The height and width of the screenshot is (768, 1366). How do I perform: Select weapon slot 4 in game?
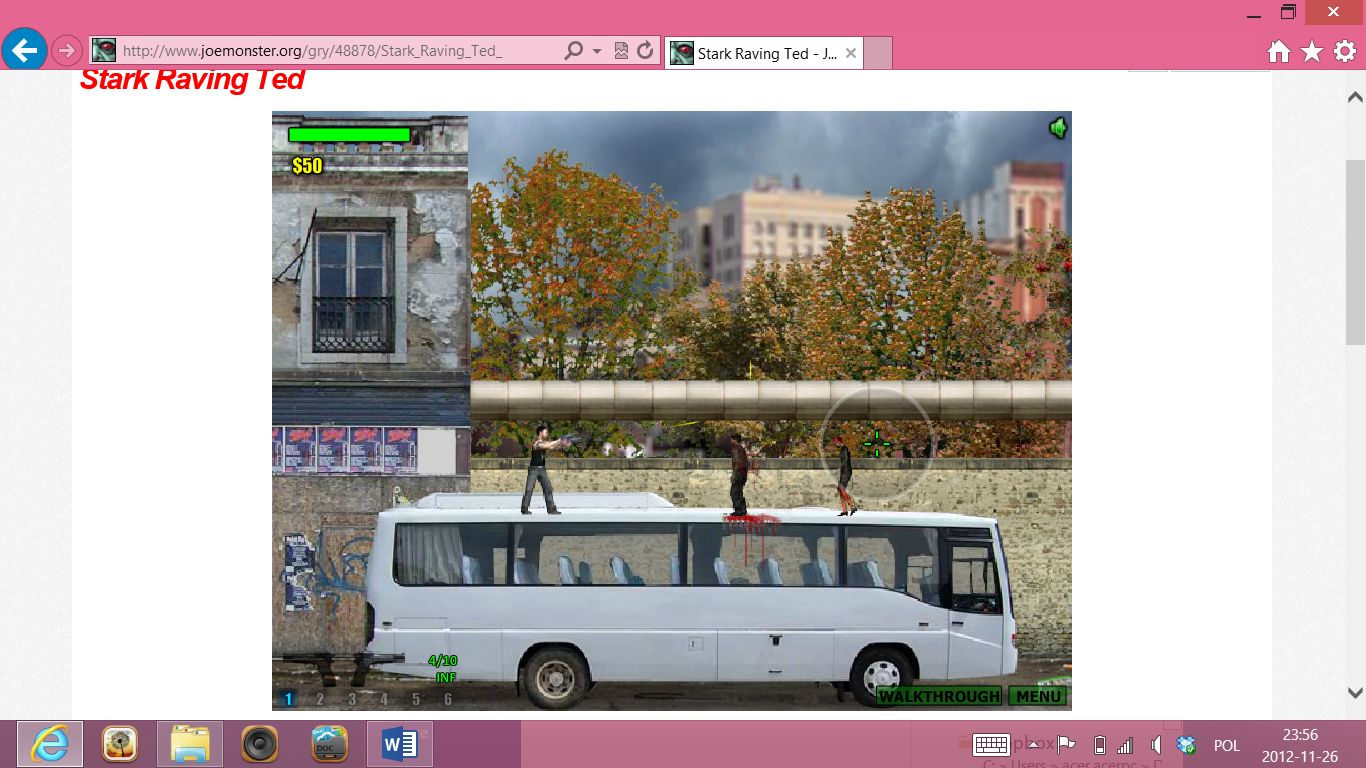384,699
